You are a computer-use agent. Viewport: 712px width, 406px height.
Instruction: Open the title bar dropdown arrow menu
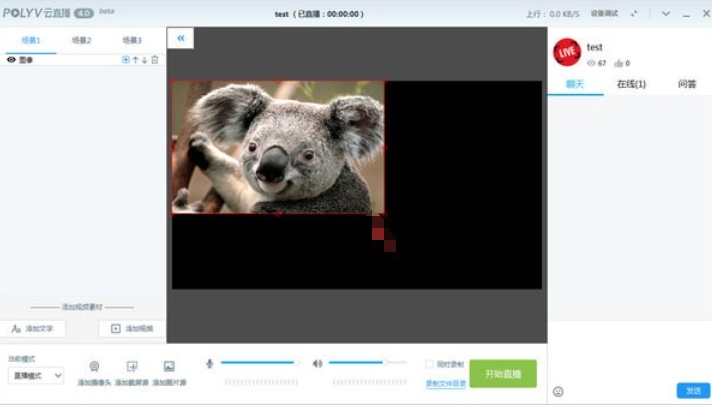[666, 13]
